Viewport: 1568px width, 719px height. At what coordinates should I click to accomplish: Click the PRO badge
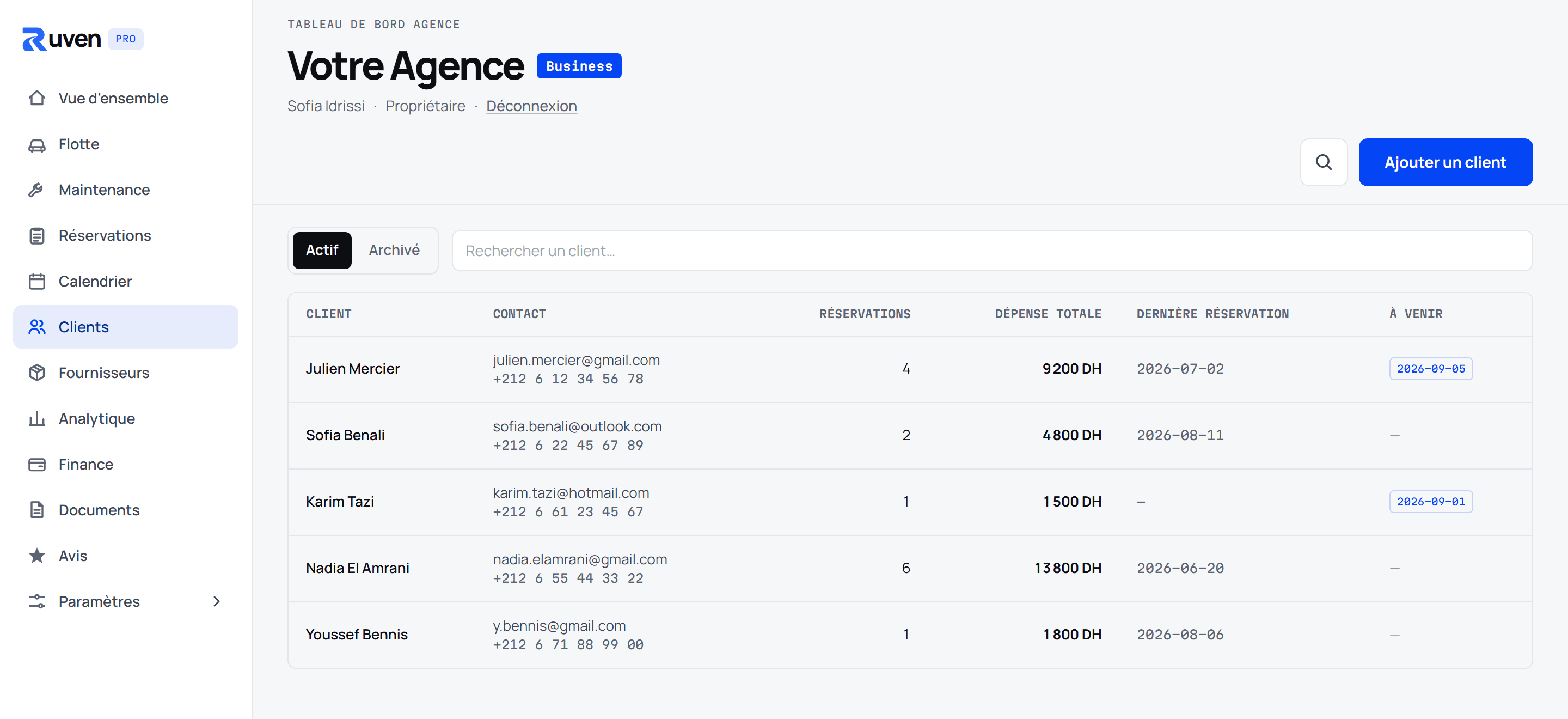(125, 39)
